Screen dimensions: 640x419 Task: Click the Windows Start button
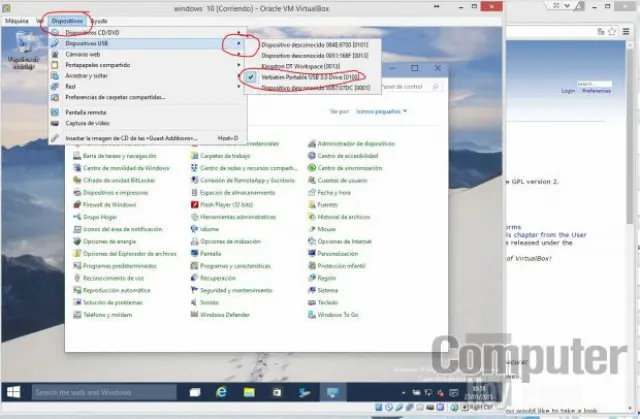pos(14,392)
